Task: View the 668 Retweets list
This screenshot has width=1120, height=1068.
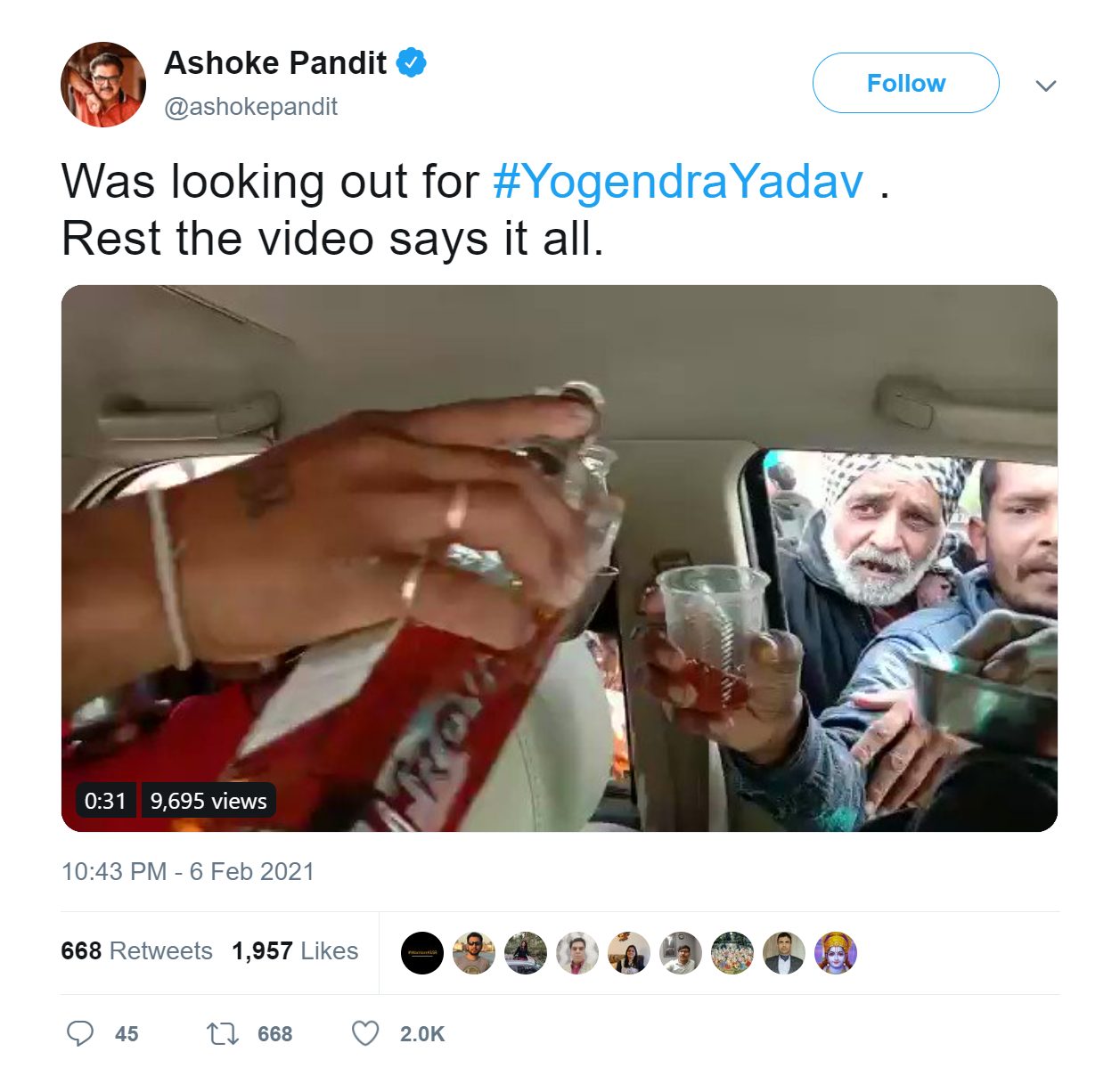Action: [x=136, y=951]
